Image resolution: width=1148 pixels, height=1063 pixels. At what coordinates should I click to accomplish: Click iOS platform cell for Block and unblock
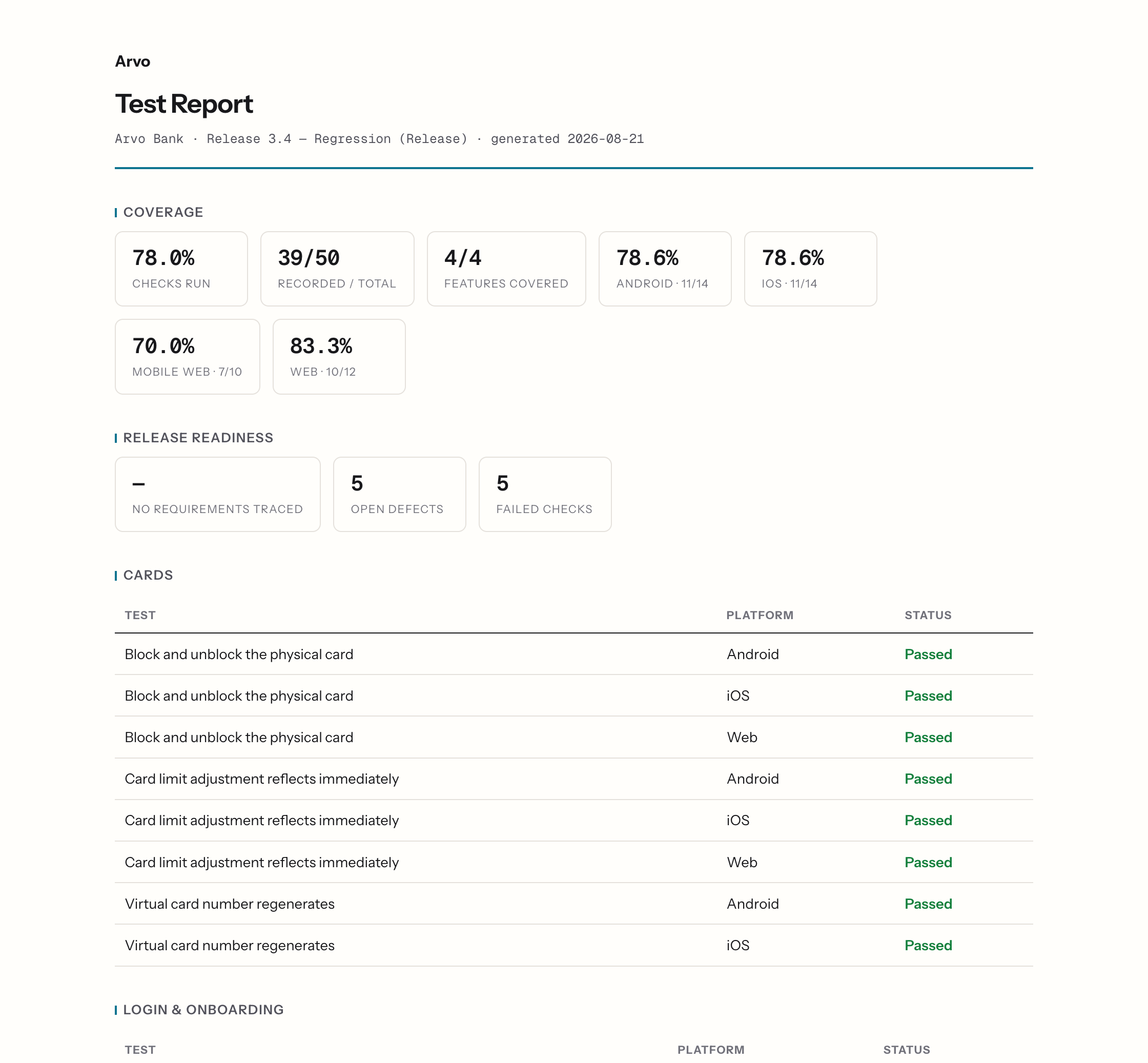click(x=738, y=696)
